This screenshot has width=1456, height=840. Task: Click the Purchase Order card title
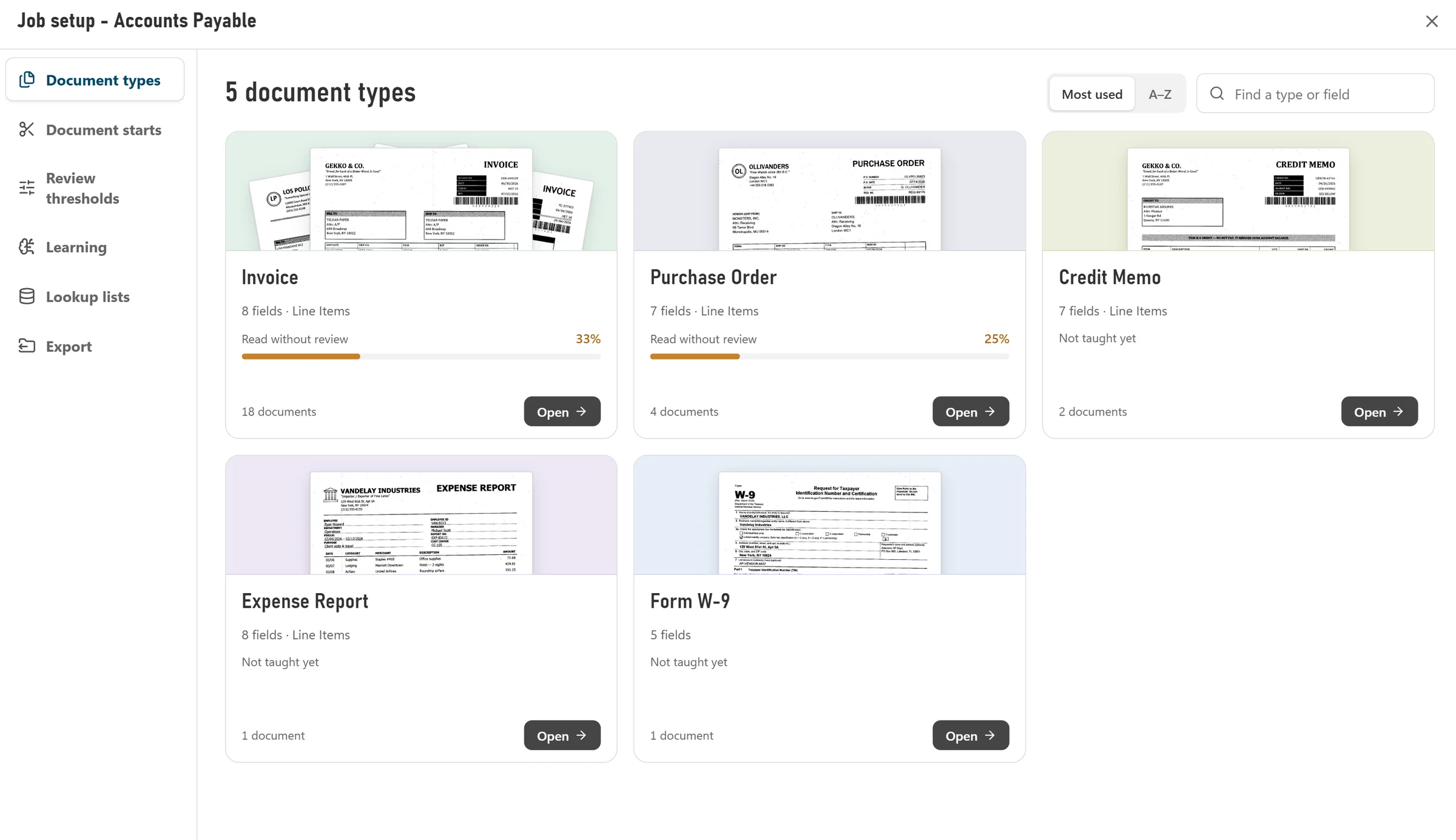(x=713, y=277)
